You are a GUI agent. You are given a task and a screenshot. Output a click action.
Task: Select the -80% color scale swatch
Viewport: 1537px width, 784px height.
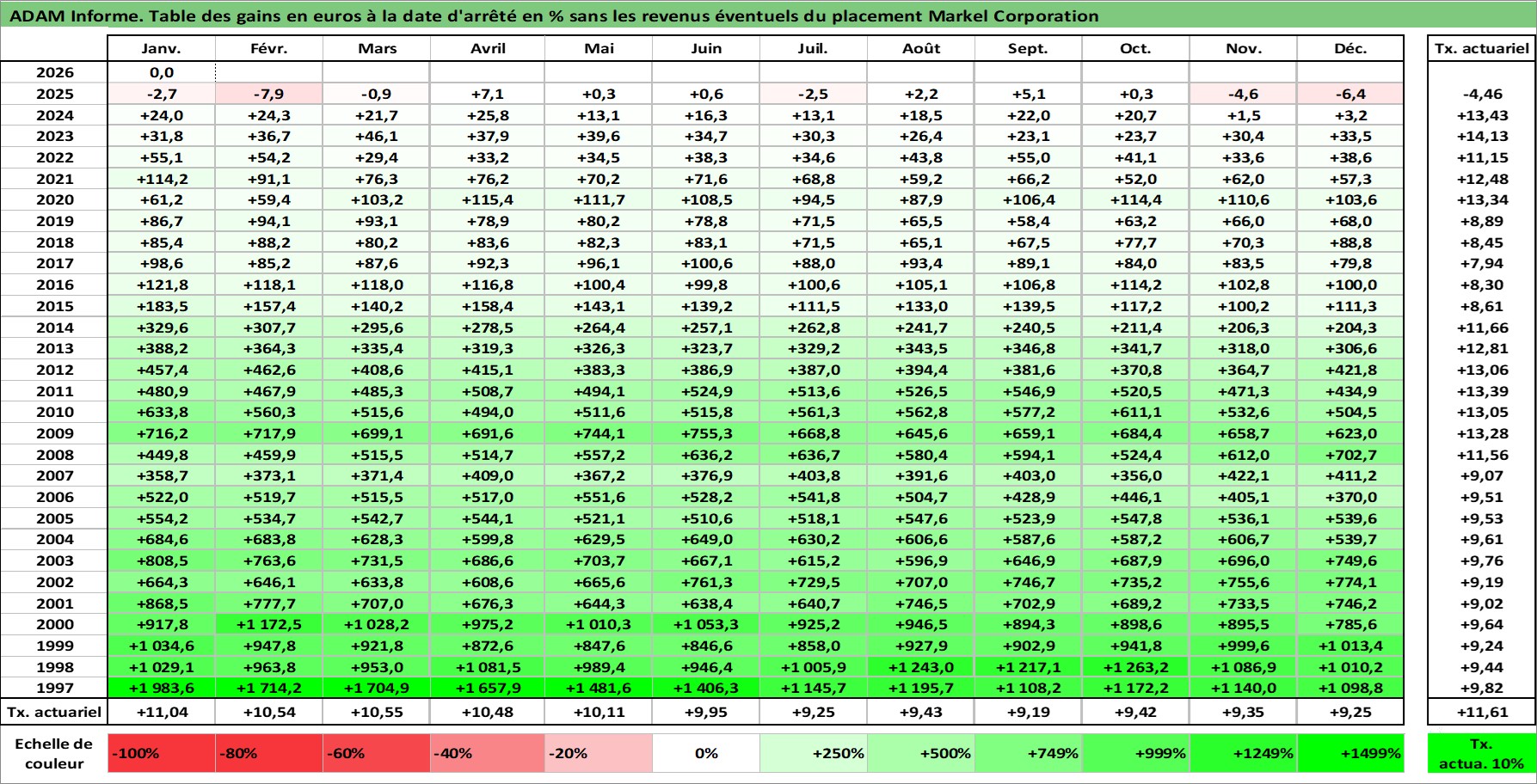pos(269,753)
